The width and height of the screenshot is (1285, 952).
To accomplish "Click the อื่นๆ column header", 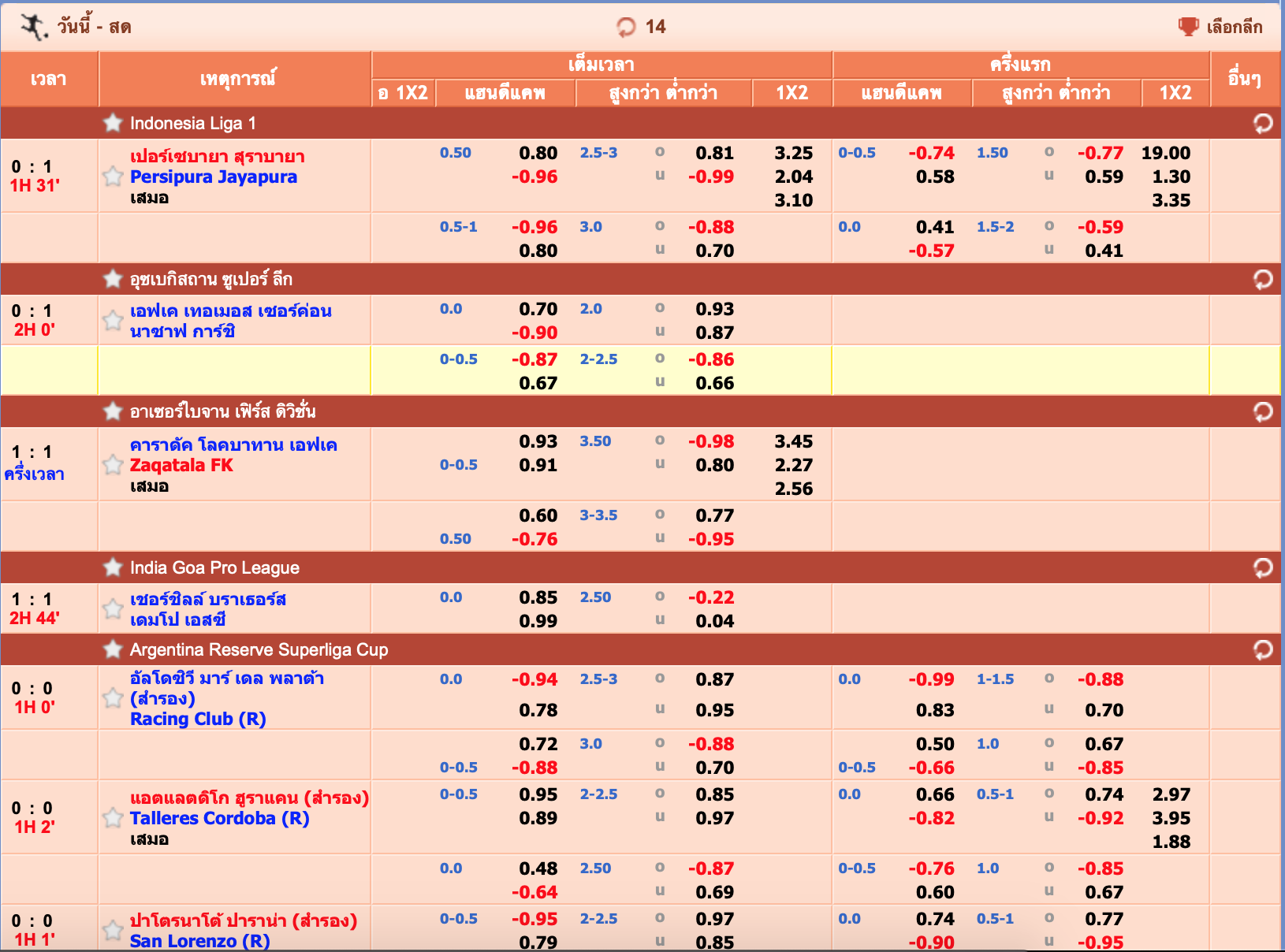I will pos(1244,79).
